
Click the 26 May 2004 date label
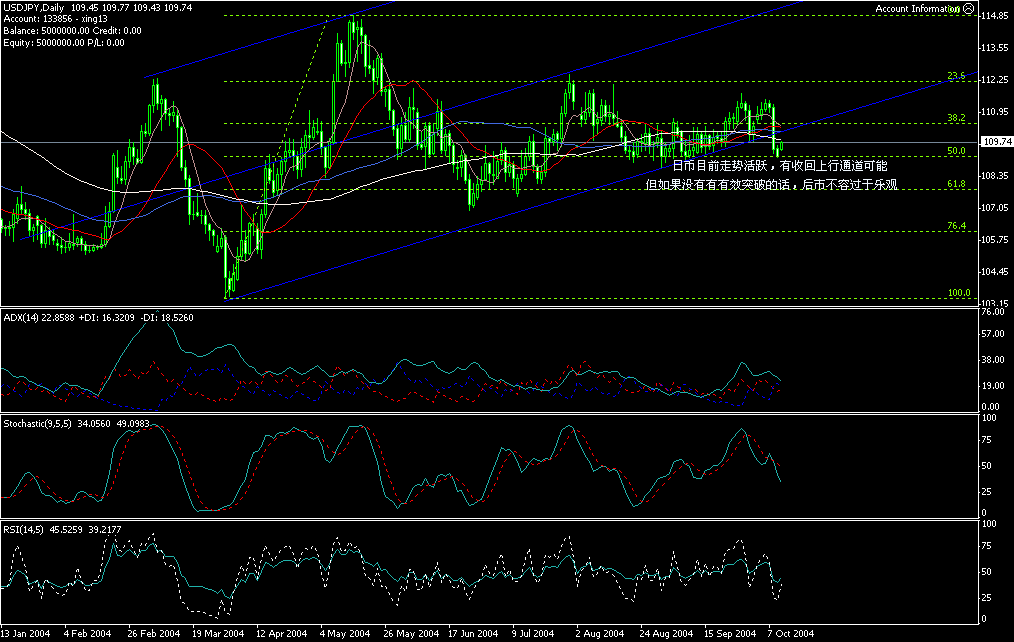click(411, 634)
